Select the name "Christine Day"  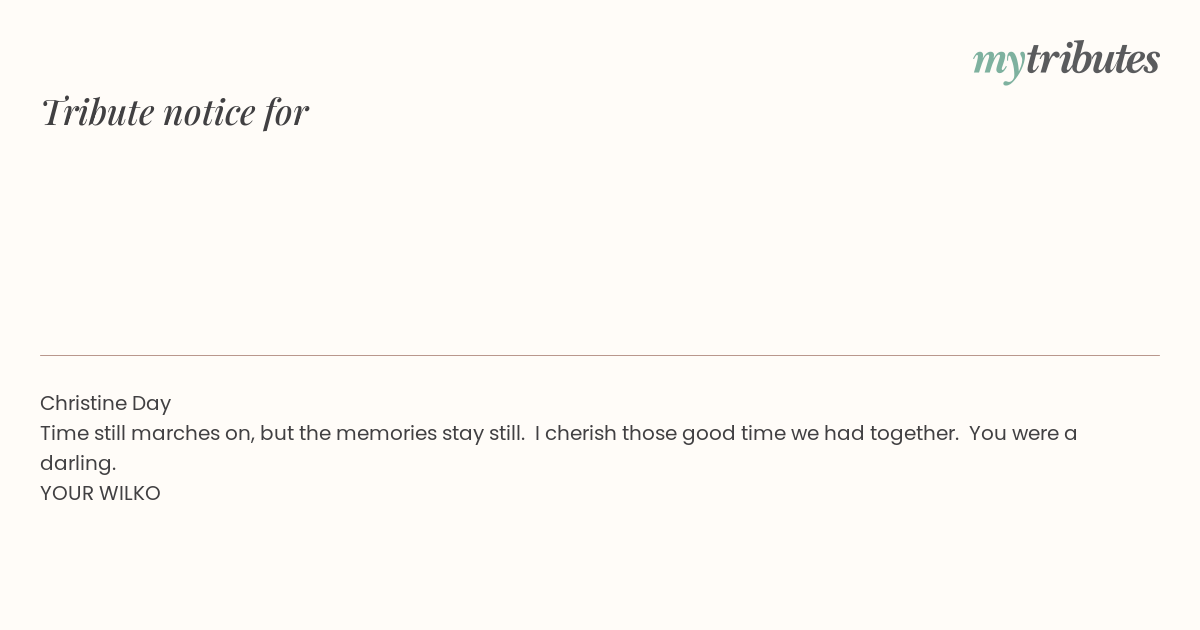[x=105, y=403]
